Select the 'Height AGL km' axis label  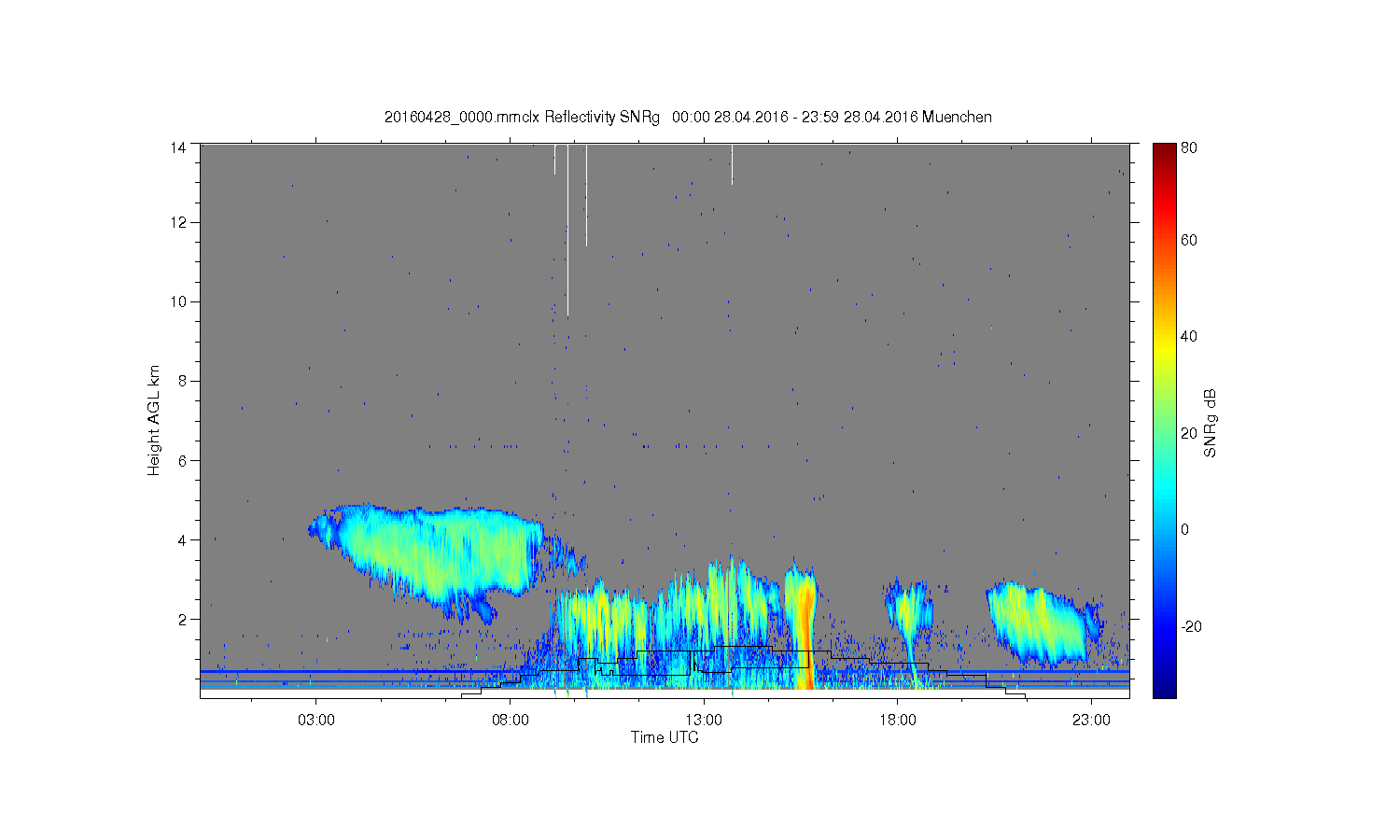click(153, 420)
